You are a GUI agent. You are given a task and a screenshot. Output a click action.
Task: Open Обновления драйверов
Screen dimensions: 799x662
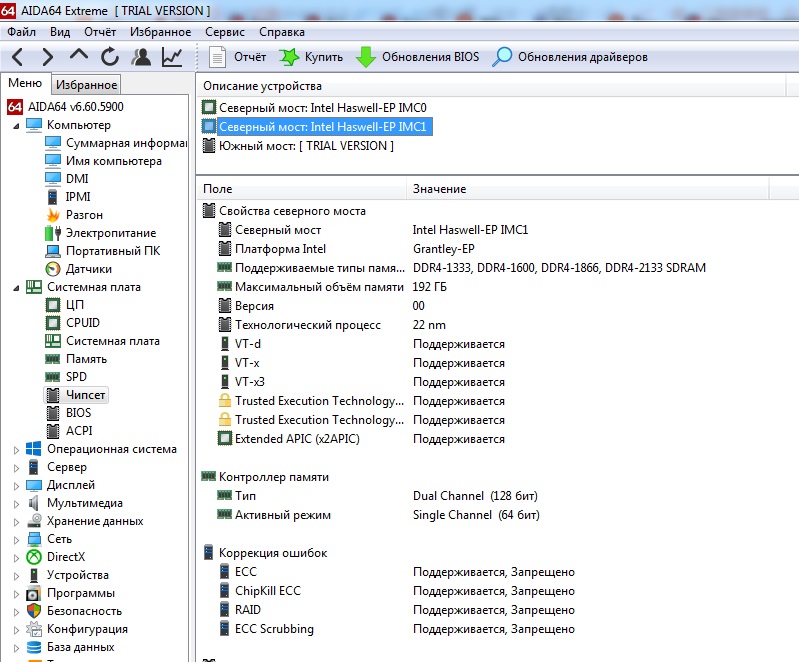570,57
